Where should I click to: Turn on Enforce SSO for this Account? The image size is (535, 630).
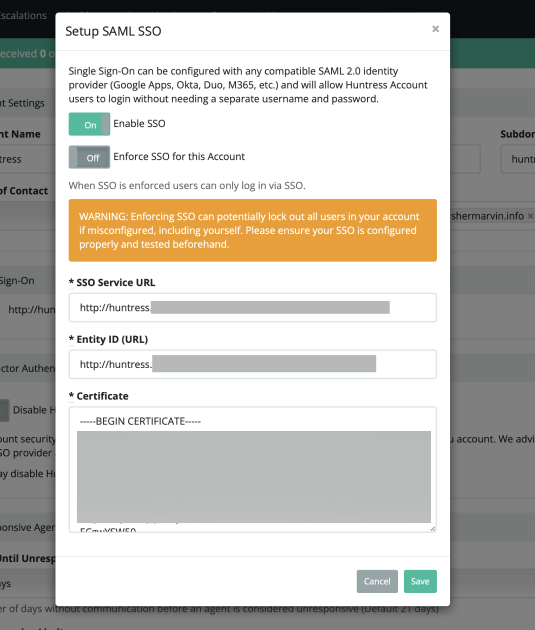coord(89,157)
